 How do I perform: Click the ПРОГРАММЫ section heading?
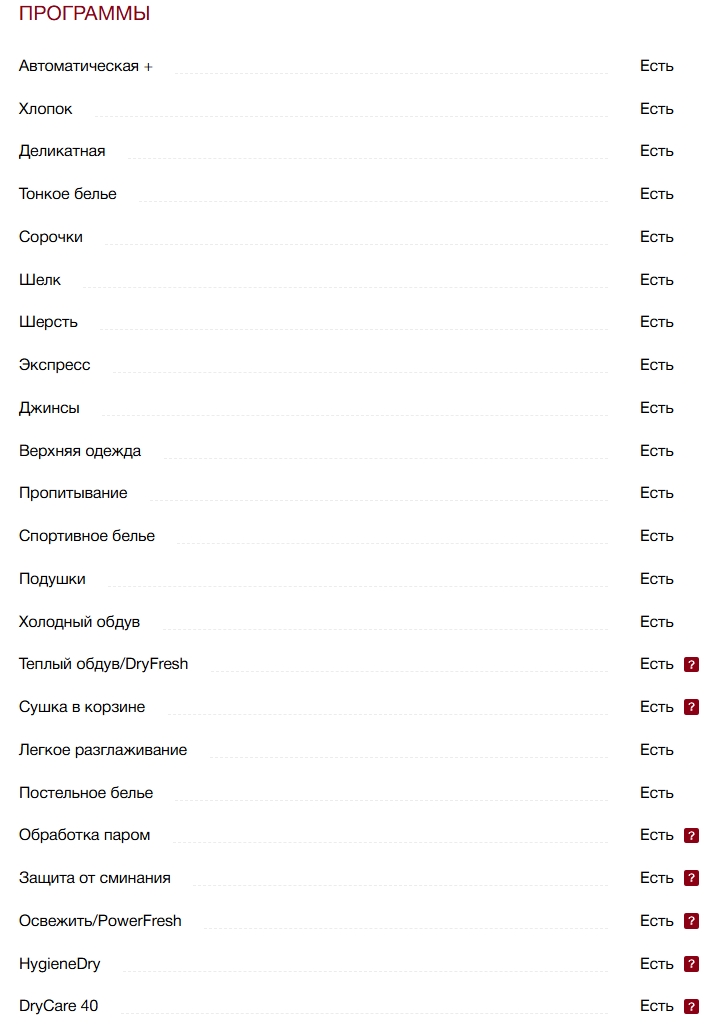coord(84,14)
